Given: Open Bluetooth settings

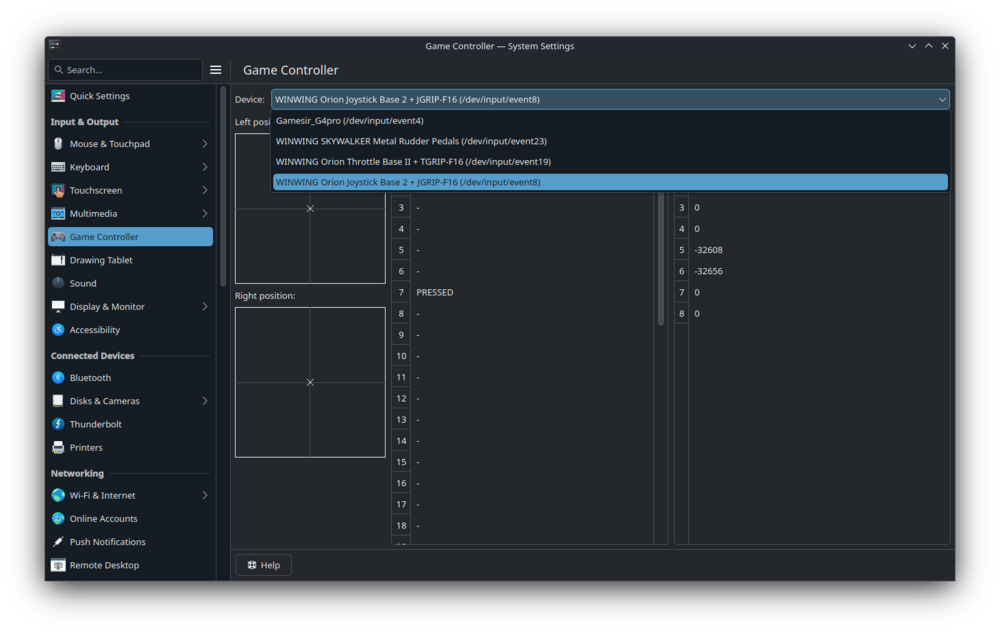Looking at the screenshot, I should pyautogui.click(x=131, y=378).
